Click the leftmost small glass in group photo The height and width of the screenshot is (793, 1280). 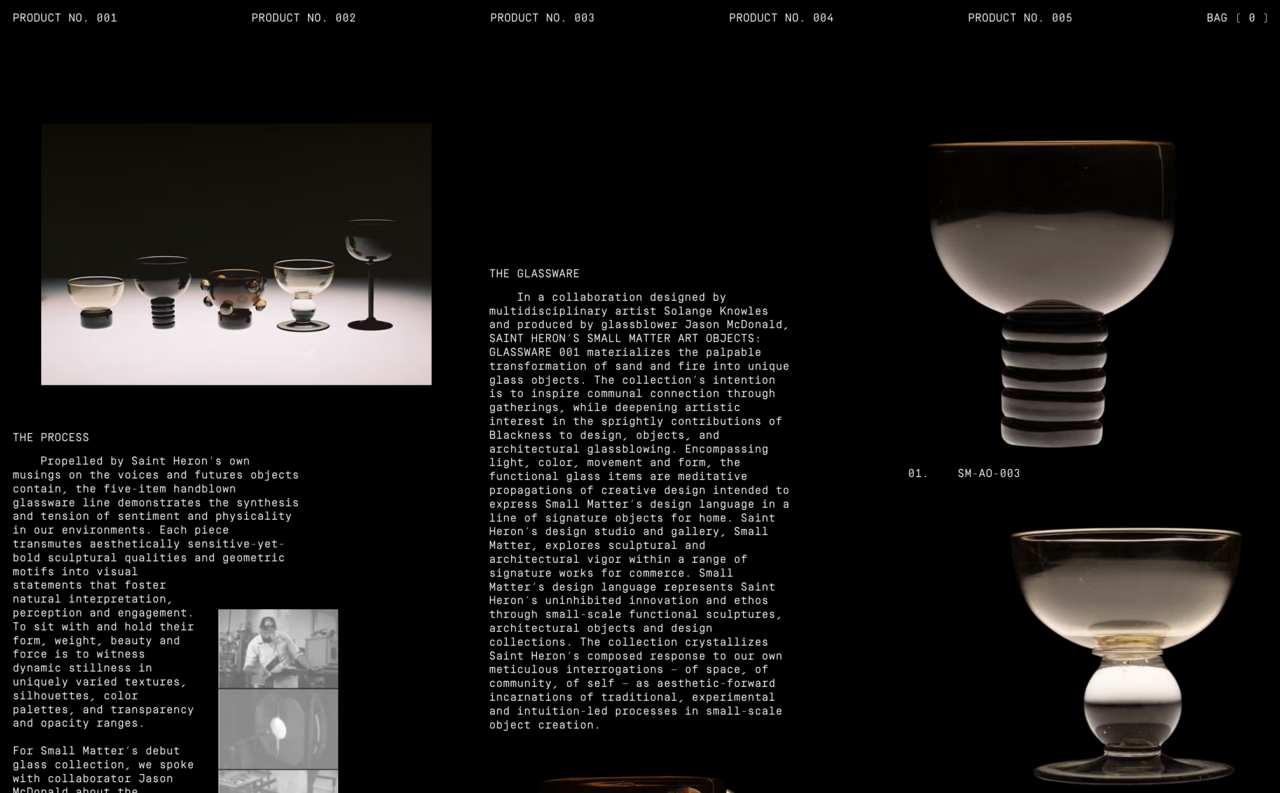[x=96, y=301]
